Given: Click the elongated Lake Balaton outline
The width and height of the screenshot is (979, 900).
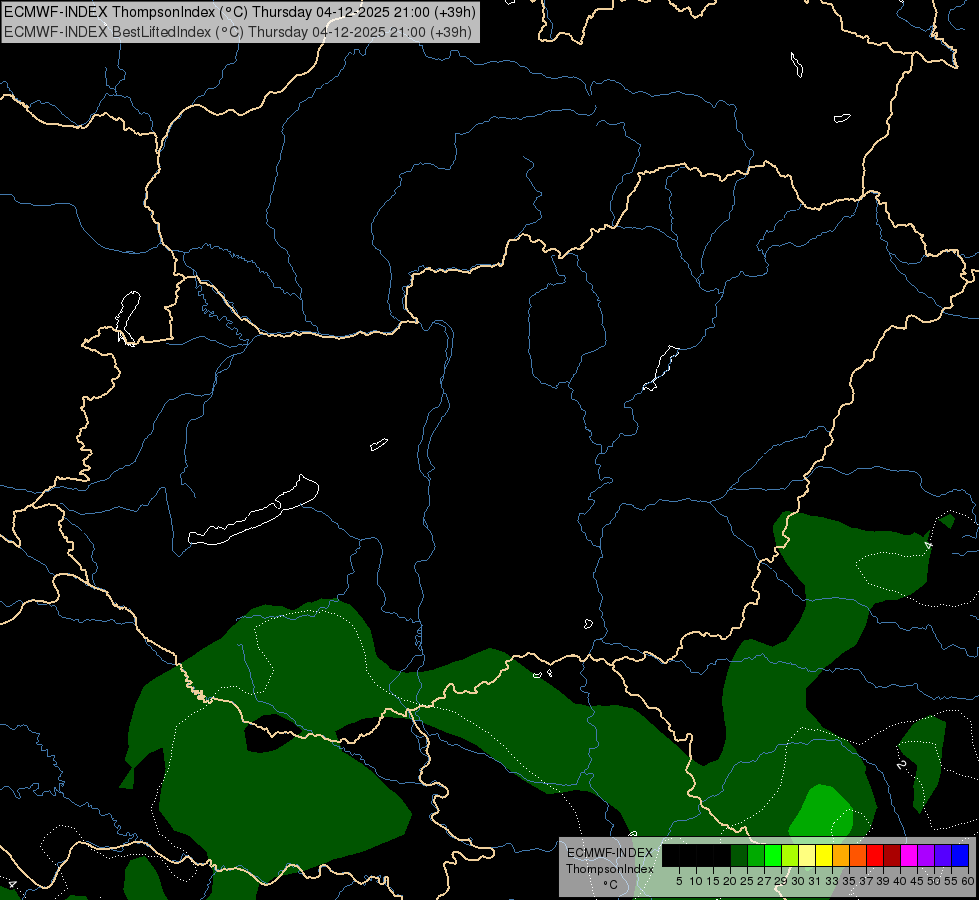Looking at the screenshot, I should tap(253, 510).
